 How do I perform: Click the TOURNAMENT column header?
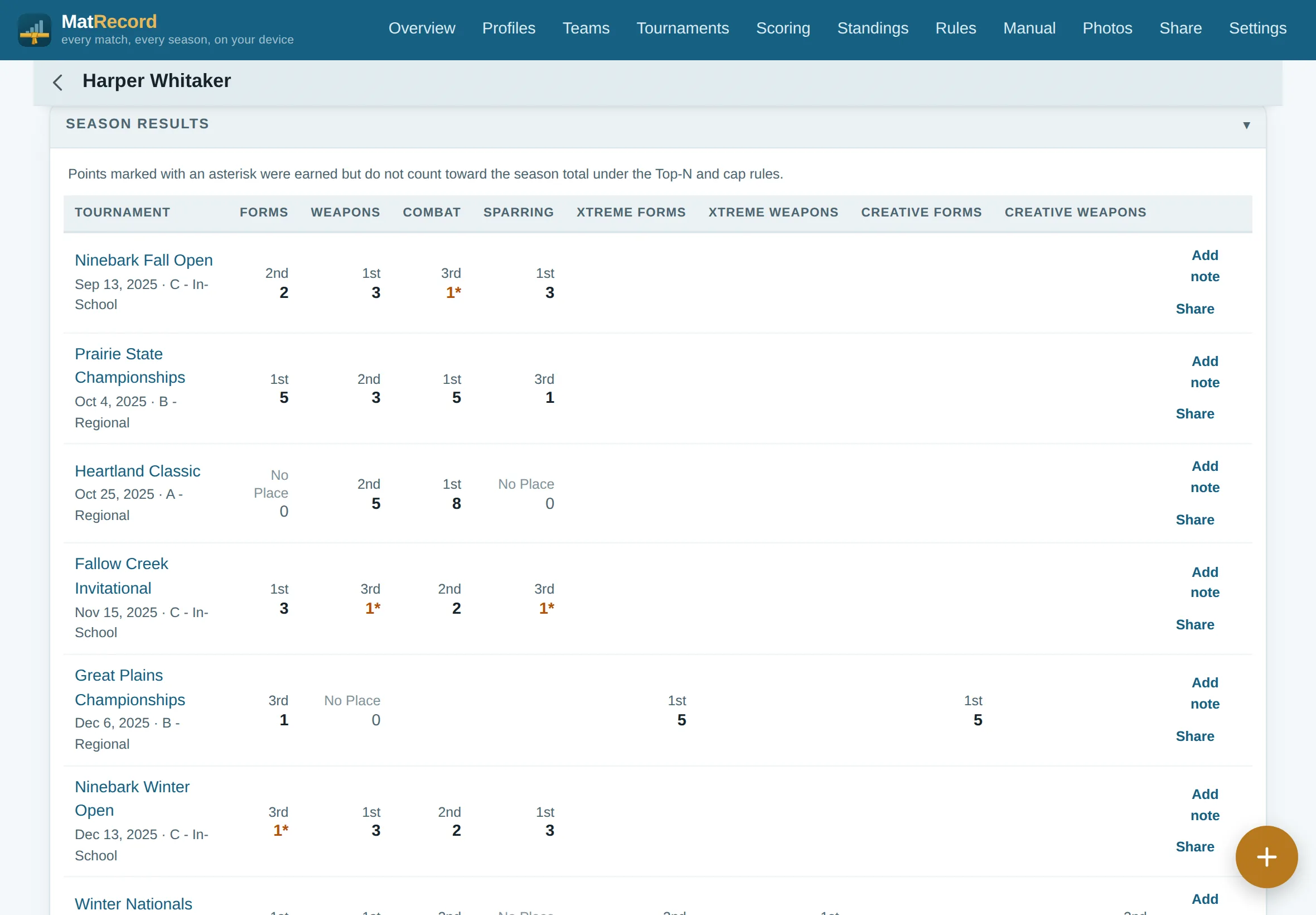(x=122, y=212)
